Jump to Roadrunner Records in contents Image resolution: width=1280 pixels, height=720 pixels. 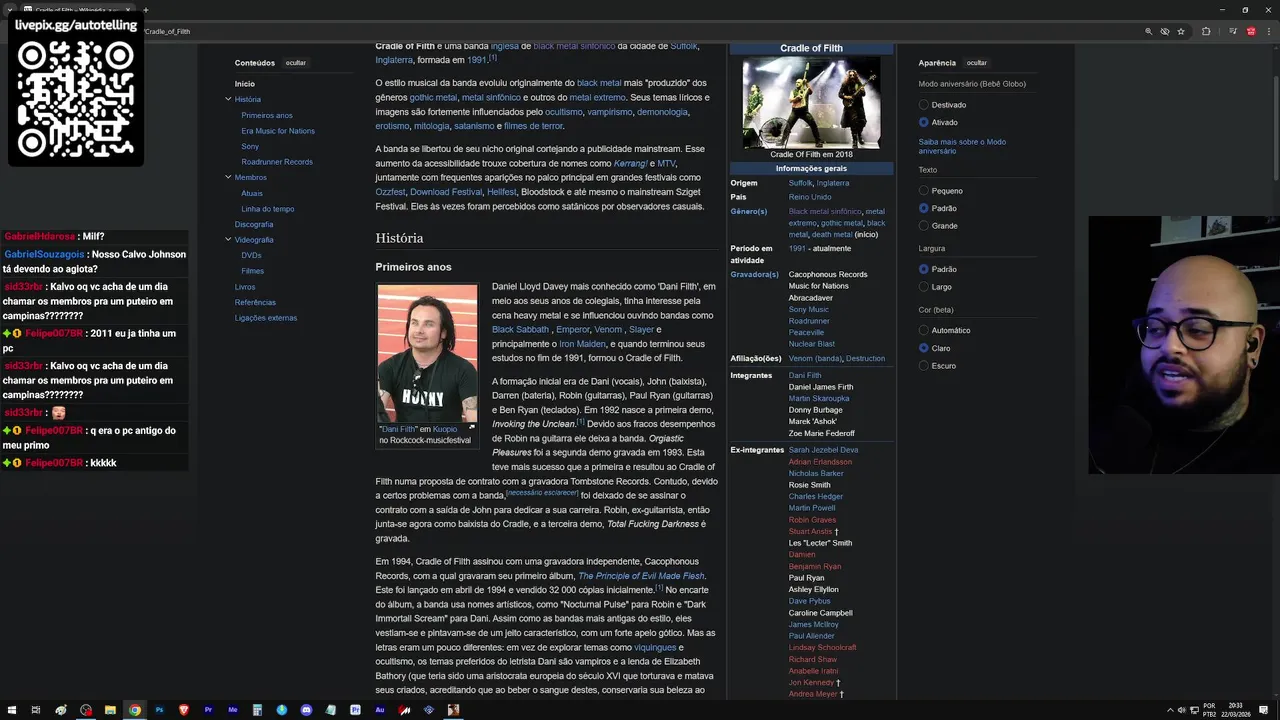click(x=277, y=162)
